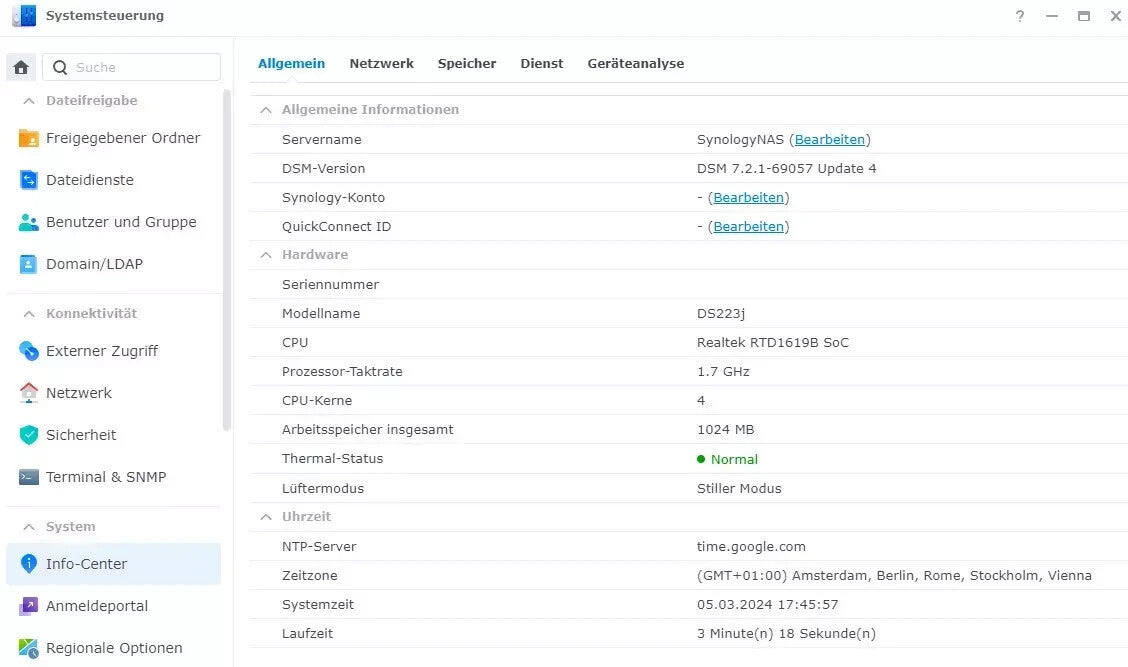The image size is (1128, 667).
Task: Click Bearbeiten next to QuickConnect ID
Action: pyautogui.click(x=749, y=226)
